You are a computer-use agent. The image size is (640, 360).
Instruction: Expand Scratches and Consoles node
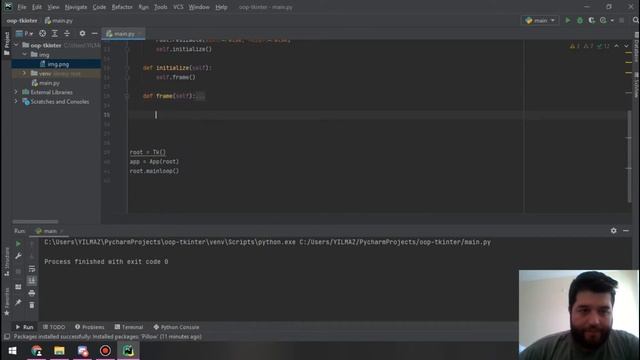(x=16, y=102)
